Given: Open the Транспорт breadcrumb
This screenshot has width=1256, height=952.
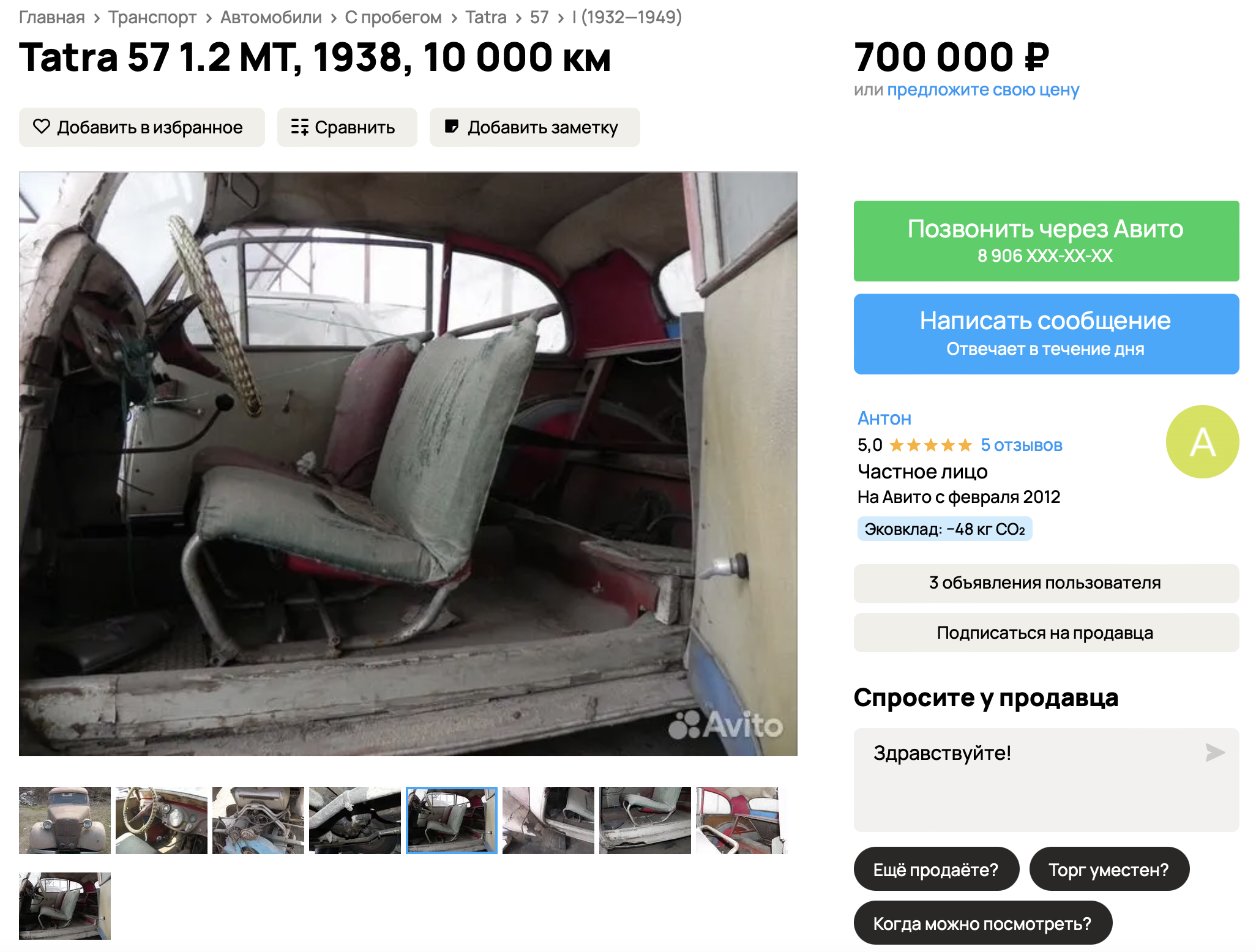Looking at the screenshot, I should pos(152,17).
